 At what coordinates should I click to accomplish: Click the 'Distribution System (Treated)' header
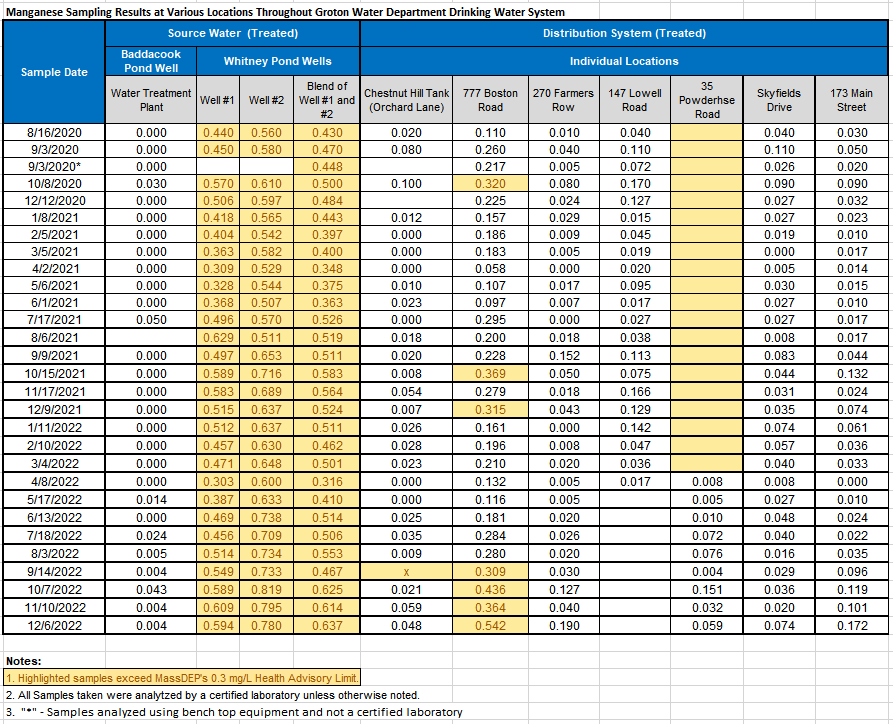(624, 33)
